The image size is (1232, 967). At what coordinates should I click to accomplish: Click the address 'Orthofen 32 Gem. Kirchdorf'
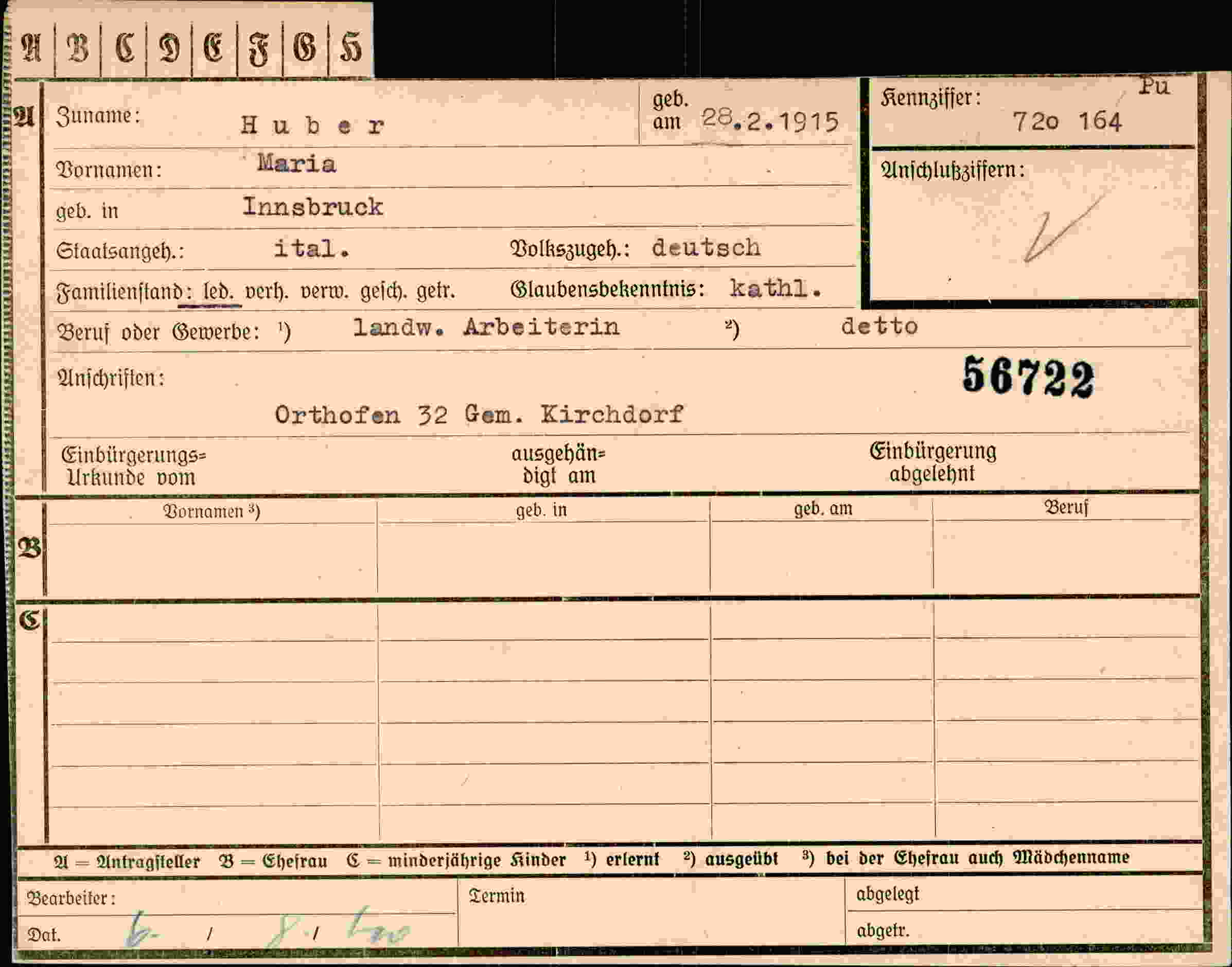pos(479,416)
